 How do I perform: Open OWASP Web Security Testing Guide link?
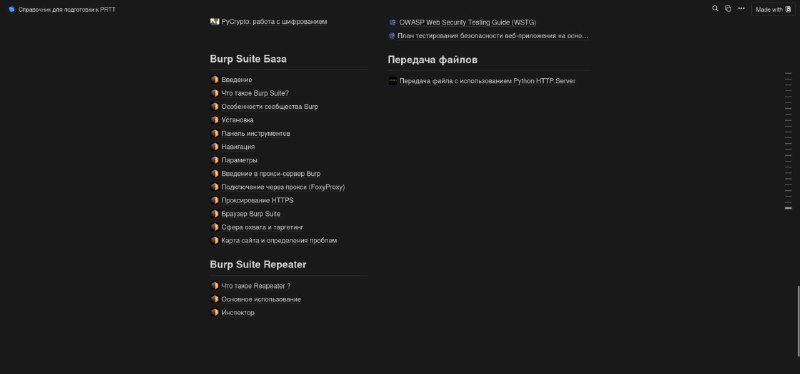467,22
